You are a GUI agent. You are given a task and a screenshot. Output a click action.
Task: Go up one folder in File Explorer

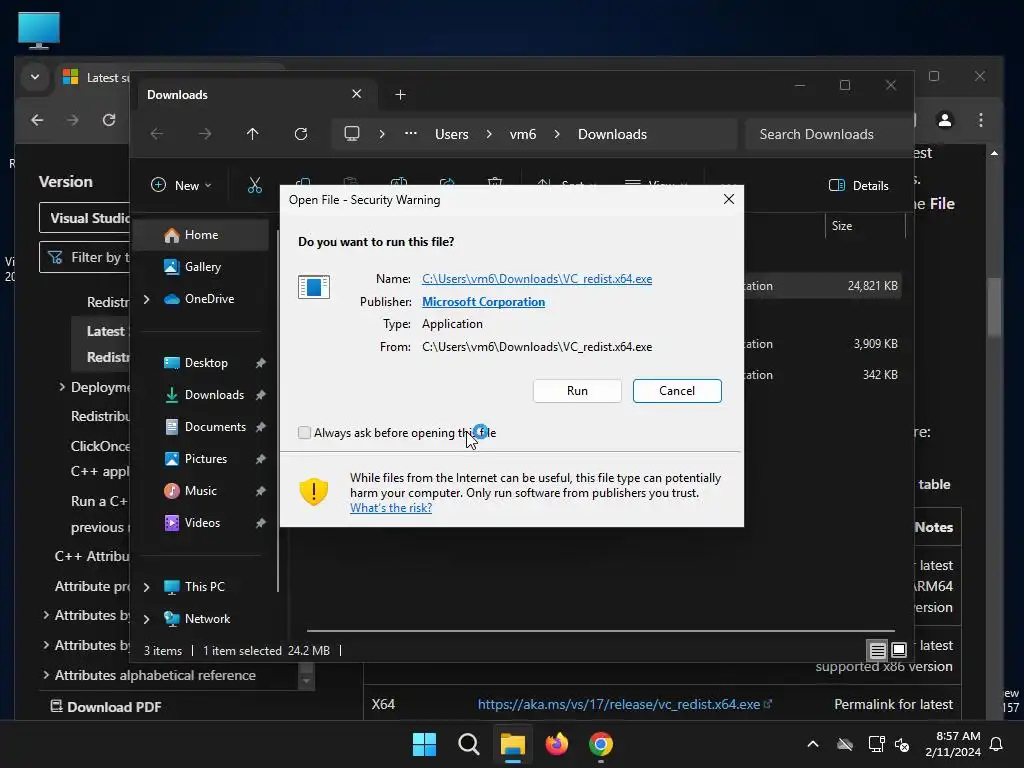(x=253, y=134)
